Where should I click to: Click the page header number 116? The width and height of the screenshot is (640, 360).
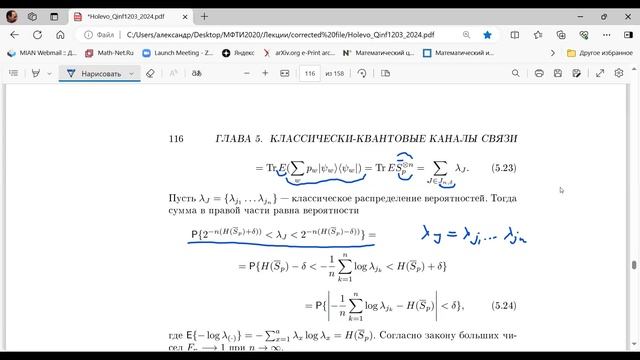tap(176, 139)
